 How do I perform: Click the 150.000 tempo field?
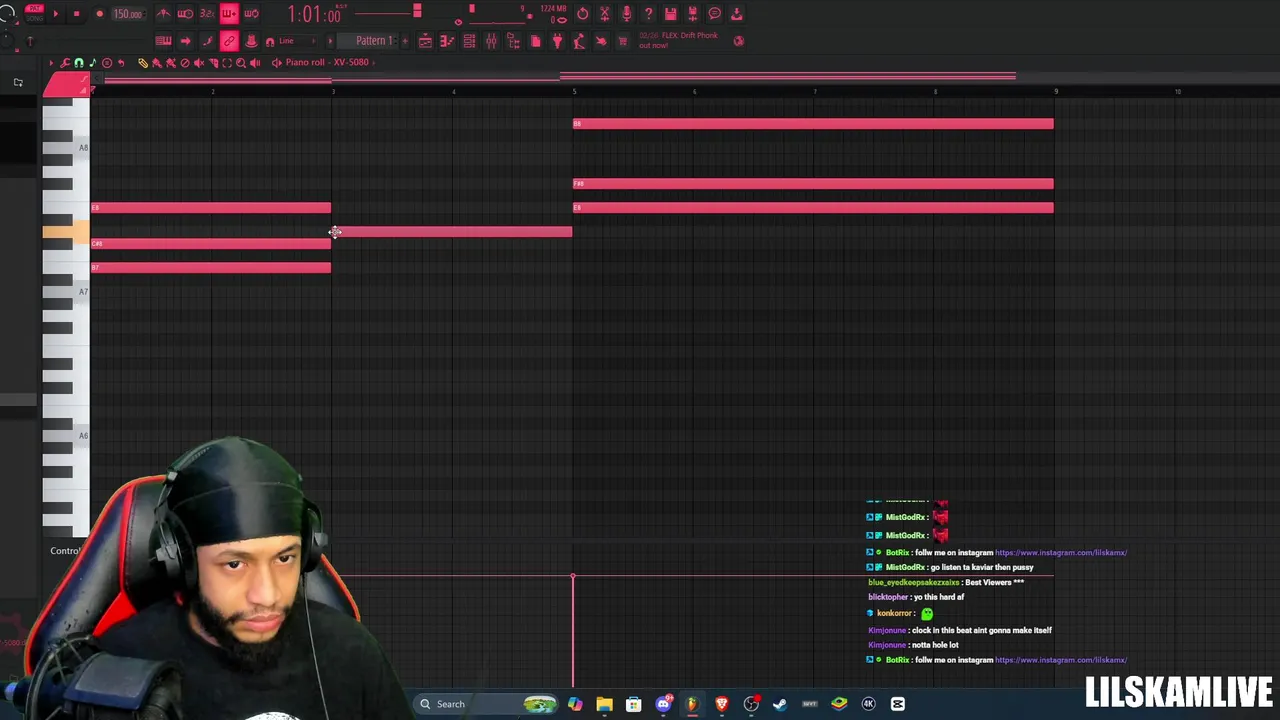127,14
